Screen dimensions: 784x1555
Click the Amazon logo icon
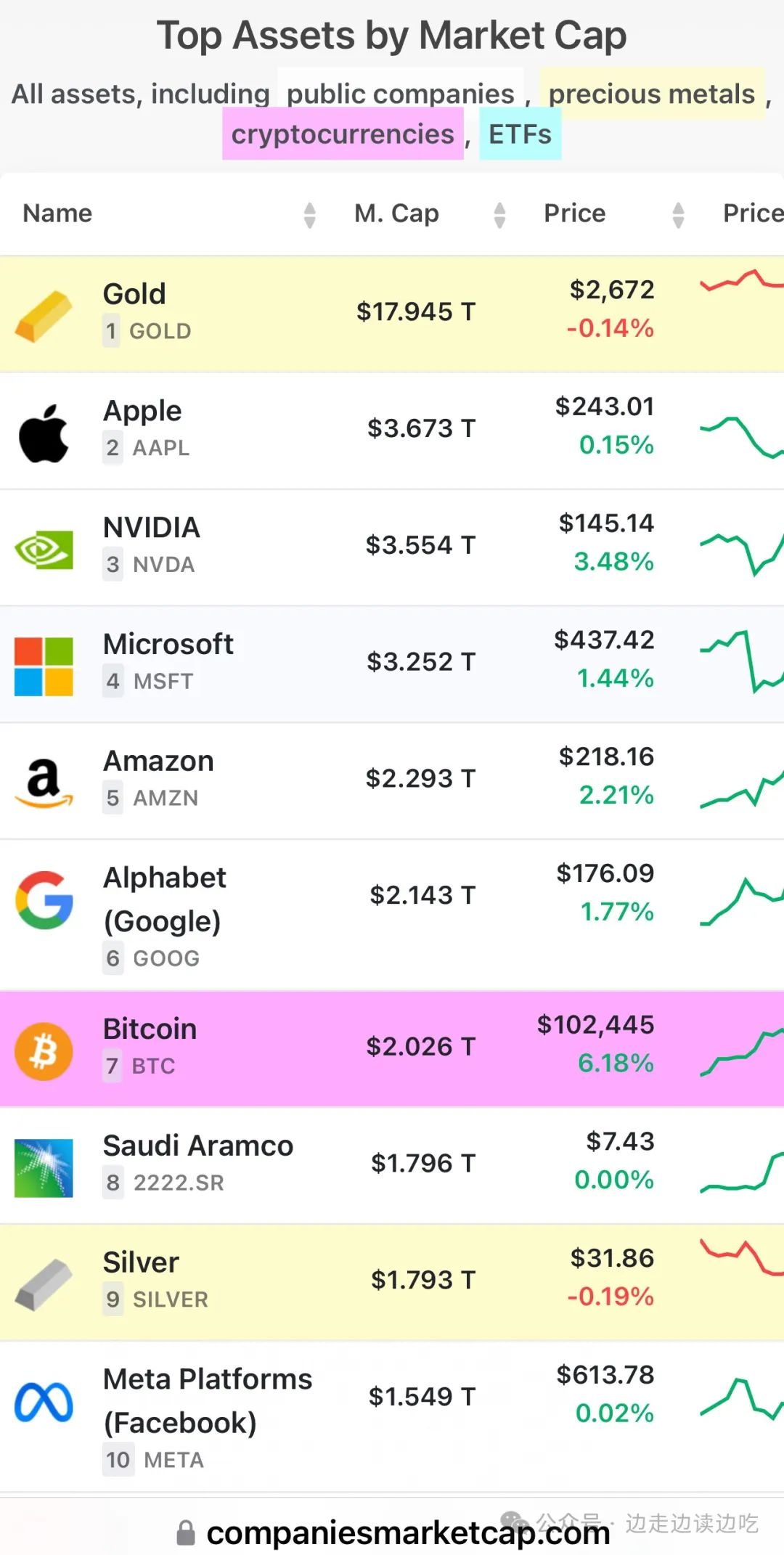pos(44,783)
